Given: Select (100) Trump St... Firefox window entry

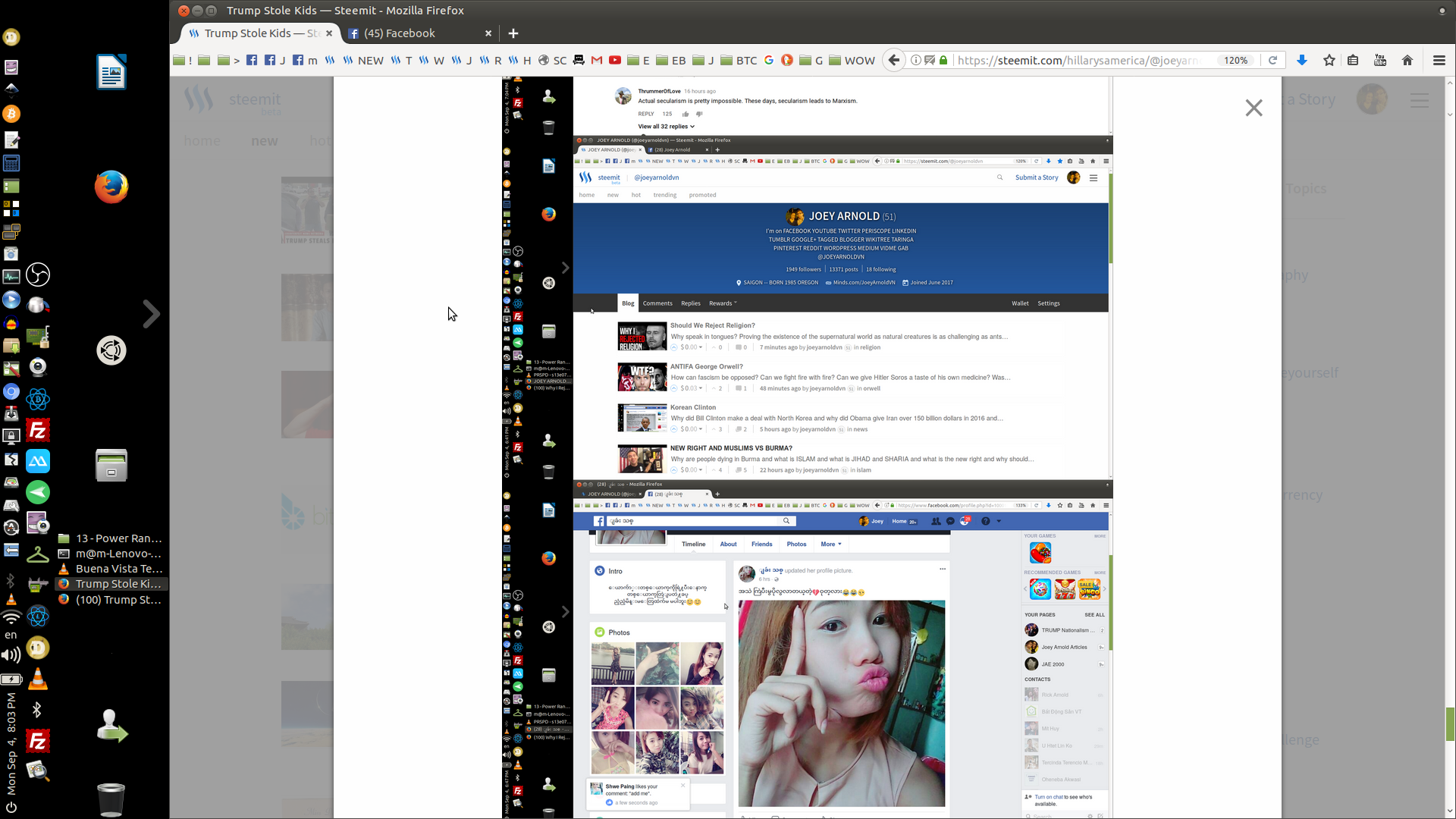Looking at the screenshot, I should 111,600.
